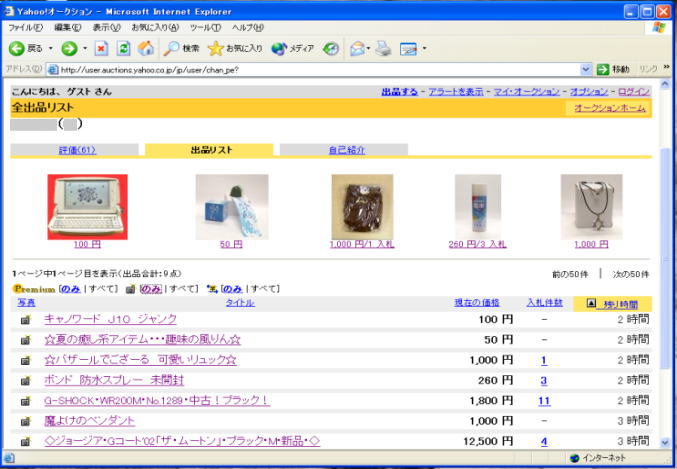The height and width of the screenshot is (469, 677).
Task: Click the Edit page icon in toolbar
Action: [408, 49]
